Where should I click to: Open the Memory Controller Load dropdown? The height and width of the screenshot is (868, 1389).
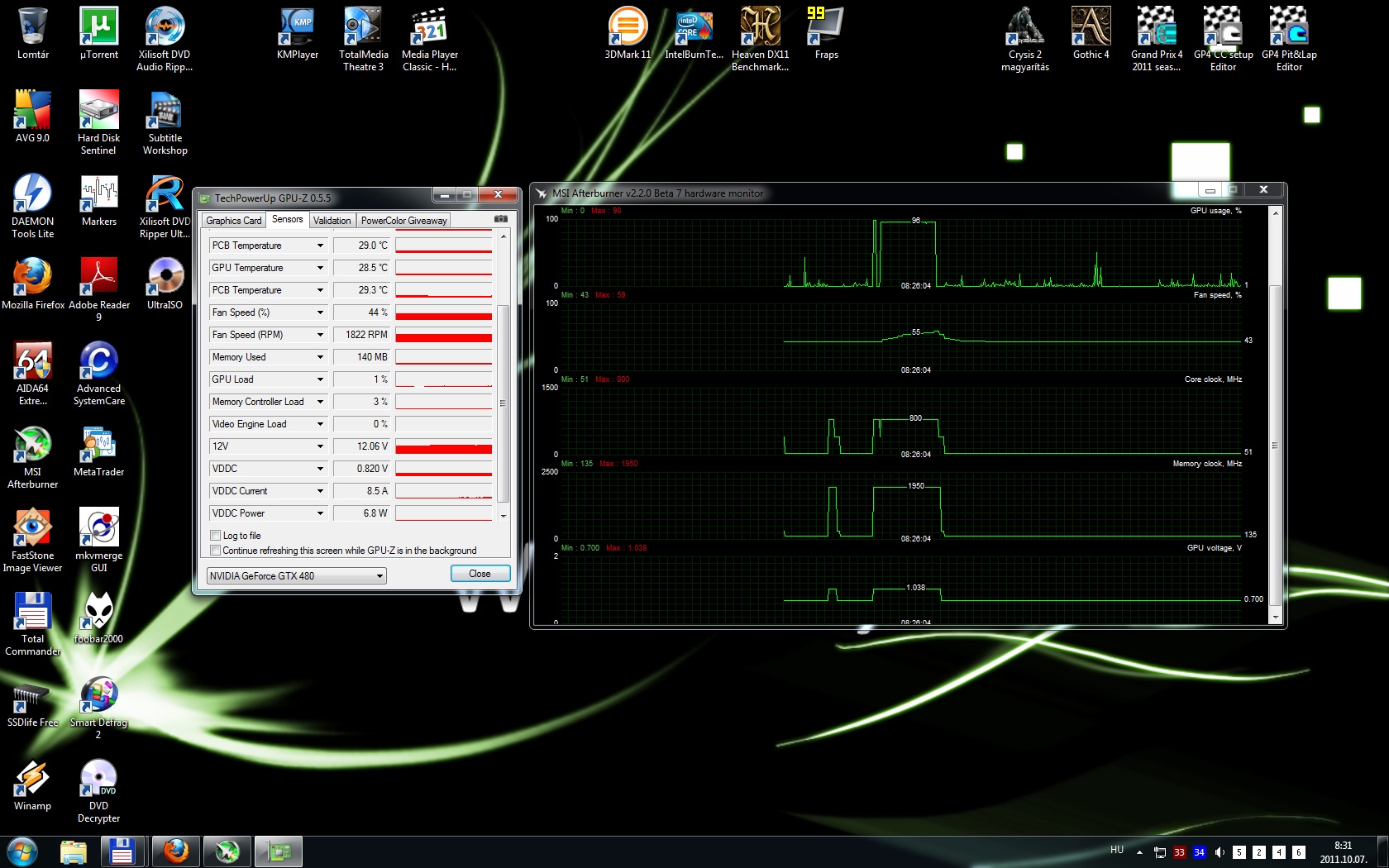(x=321, y=402)
